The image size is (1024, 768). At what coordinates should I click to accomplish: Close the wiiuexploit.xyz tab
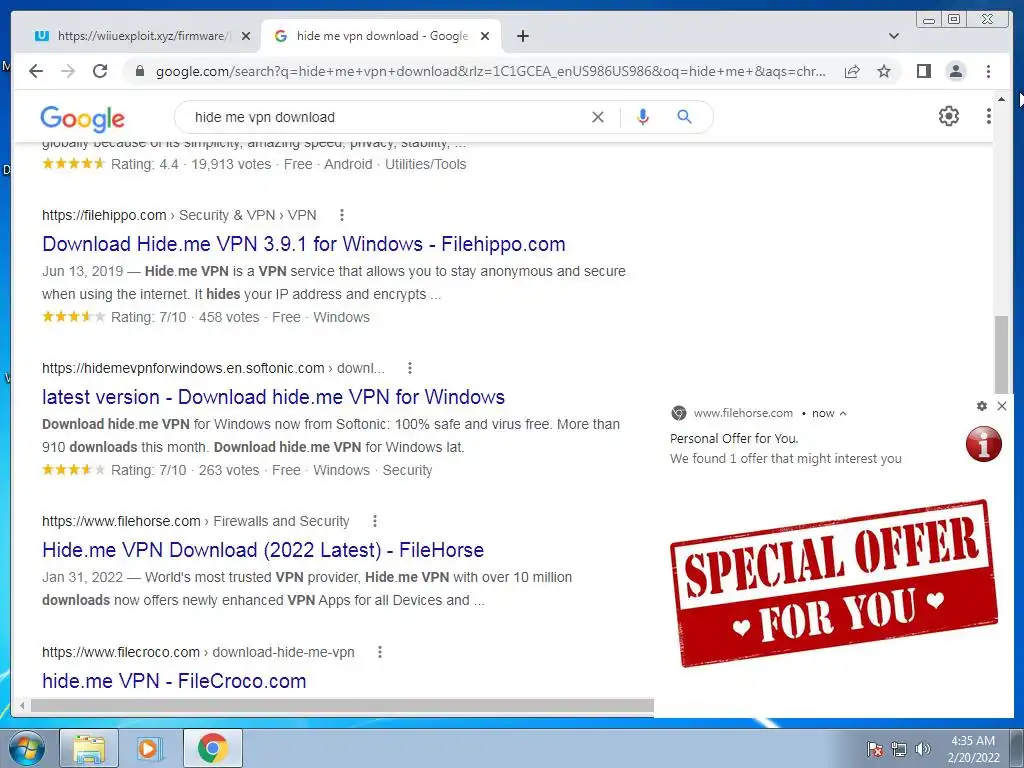(x=246, y=36)
